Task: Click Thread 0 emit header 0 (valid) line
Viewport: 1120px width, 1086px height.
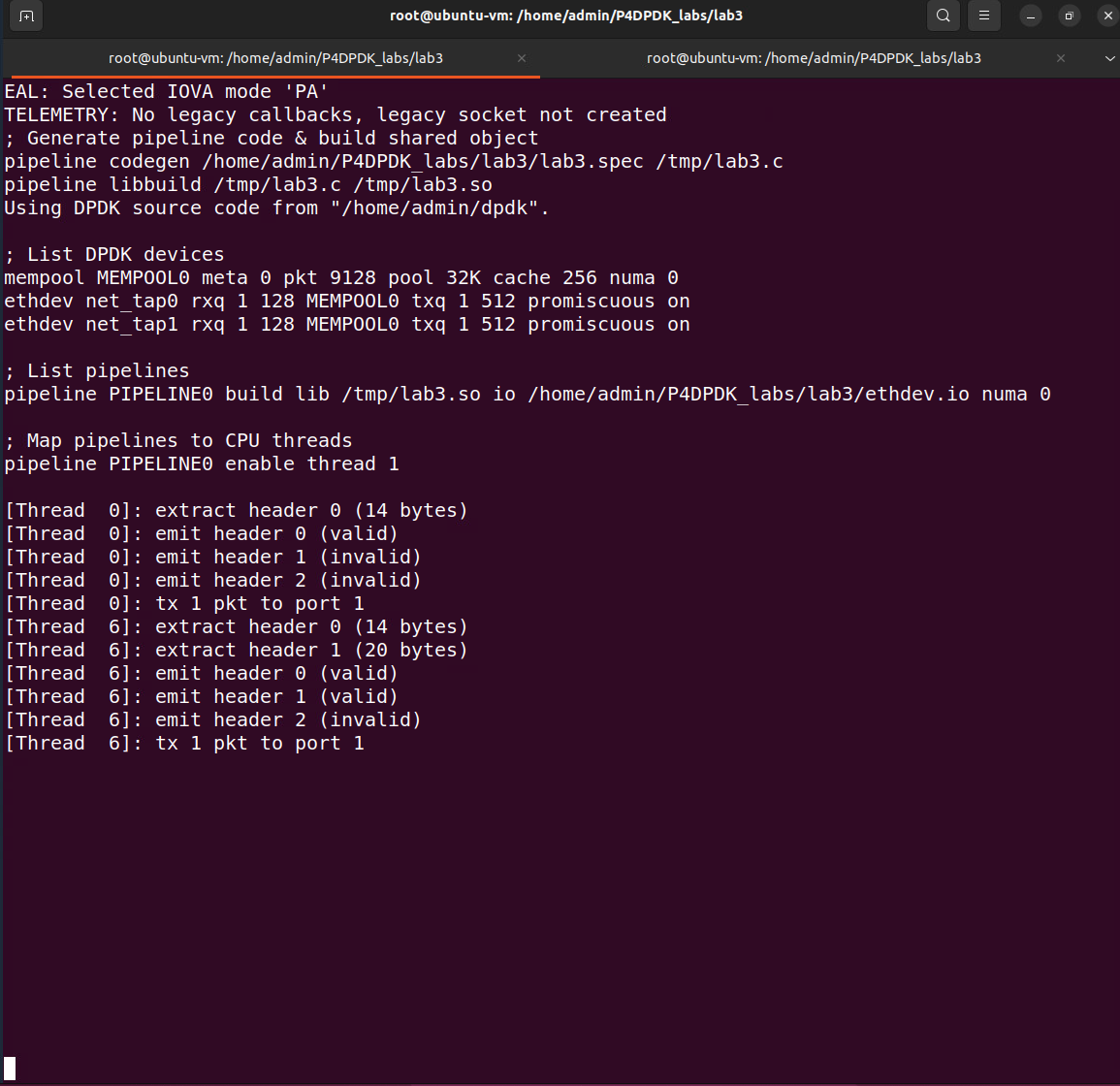Action: pyautogui.click(x=202, y=533)
